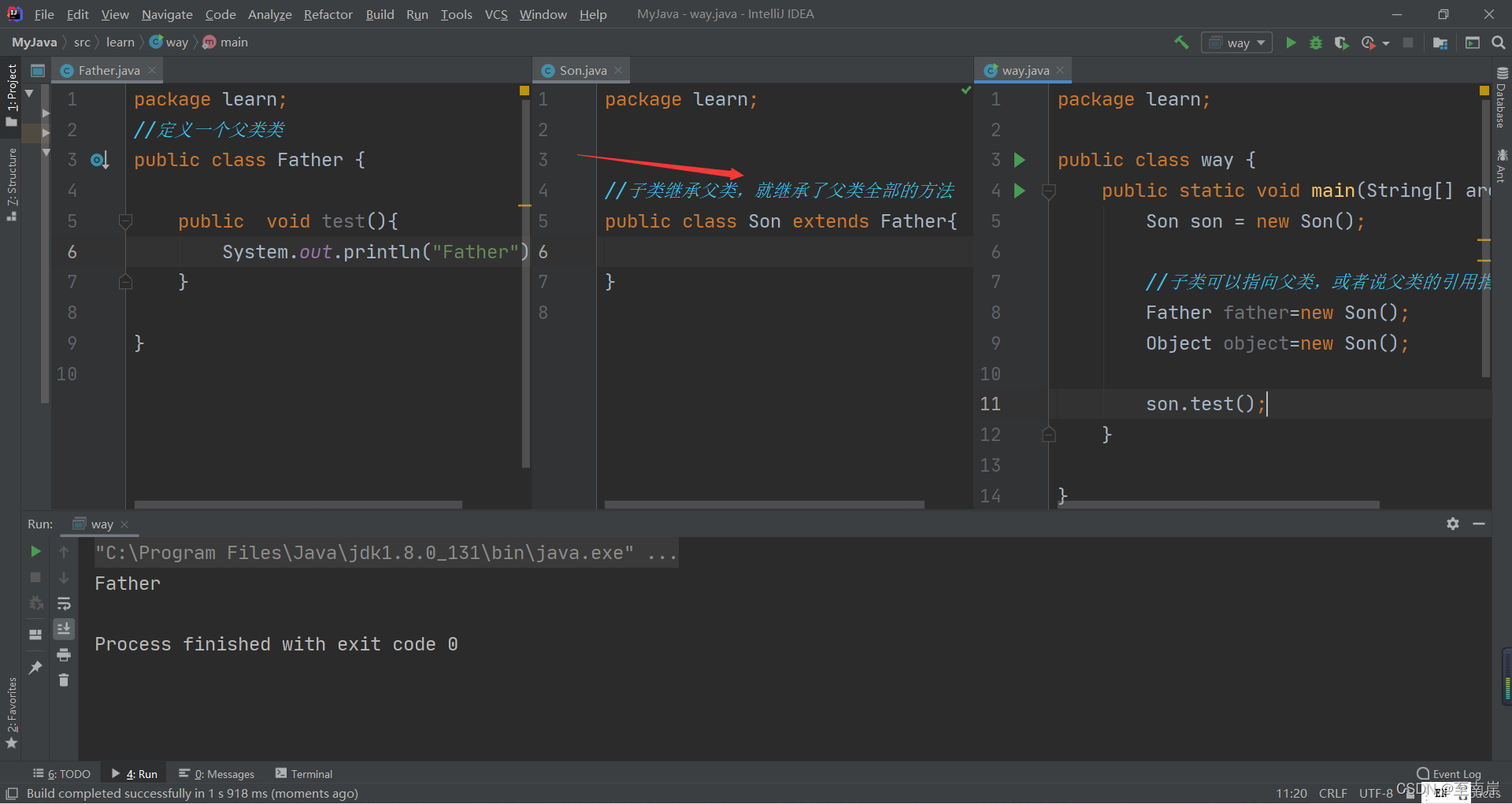Screen dimensions: 1512x804
Task: Open the Terminal tool window
Action: click(304, 774)
